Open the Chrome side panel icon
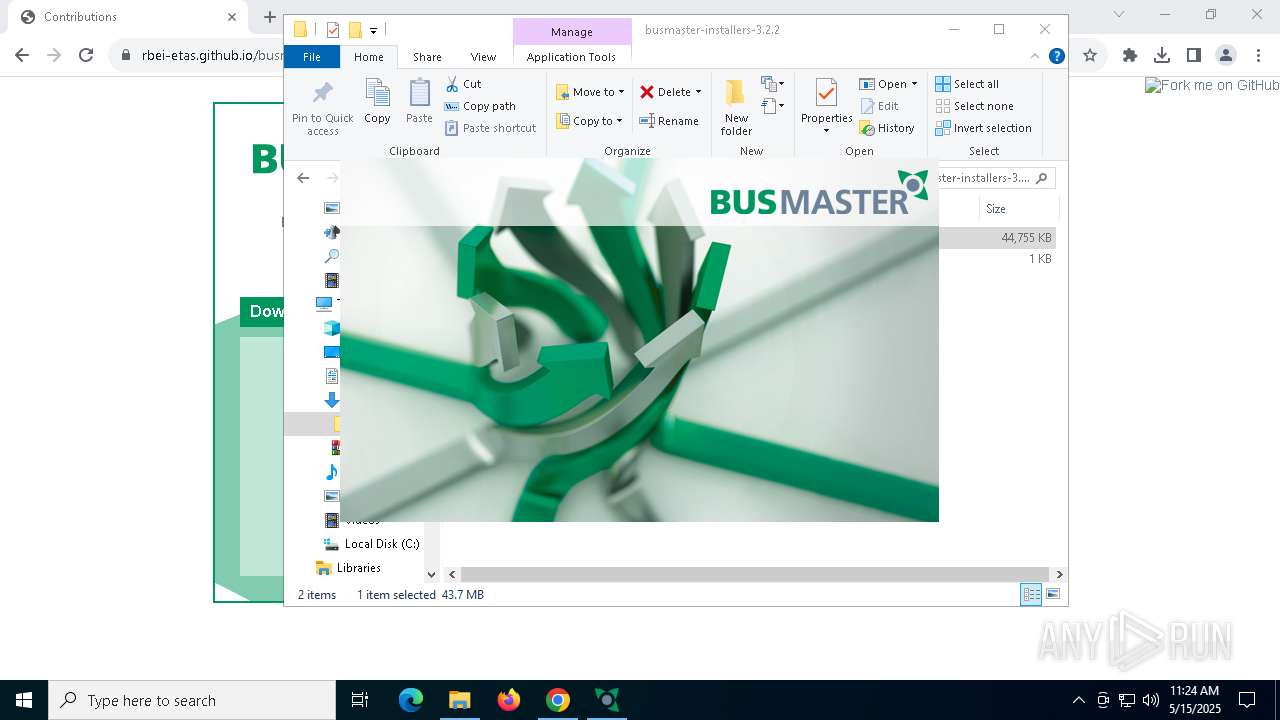 [x=1194, y=56]
